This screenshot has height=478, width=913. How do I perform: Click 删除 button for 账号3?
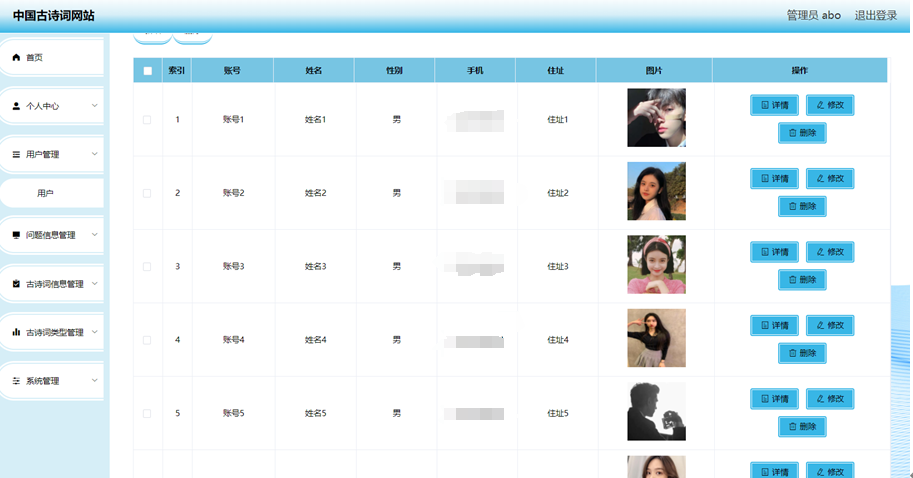click(x=802, y=279)
